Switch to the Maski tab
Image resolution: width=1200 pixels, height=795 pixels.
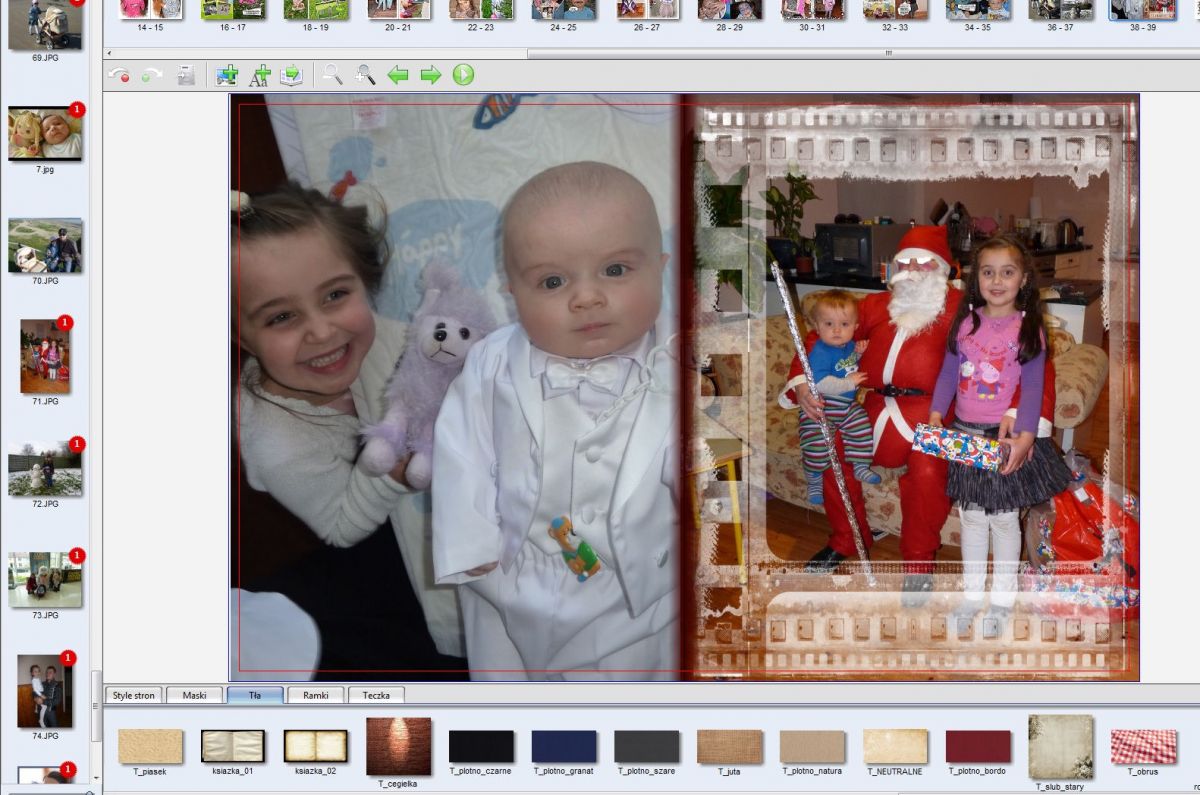click(x=194, y=695)
